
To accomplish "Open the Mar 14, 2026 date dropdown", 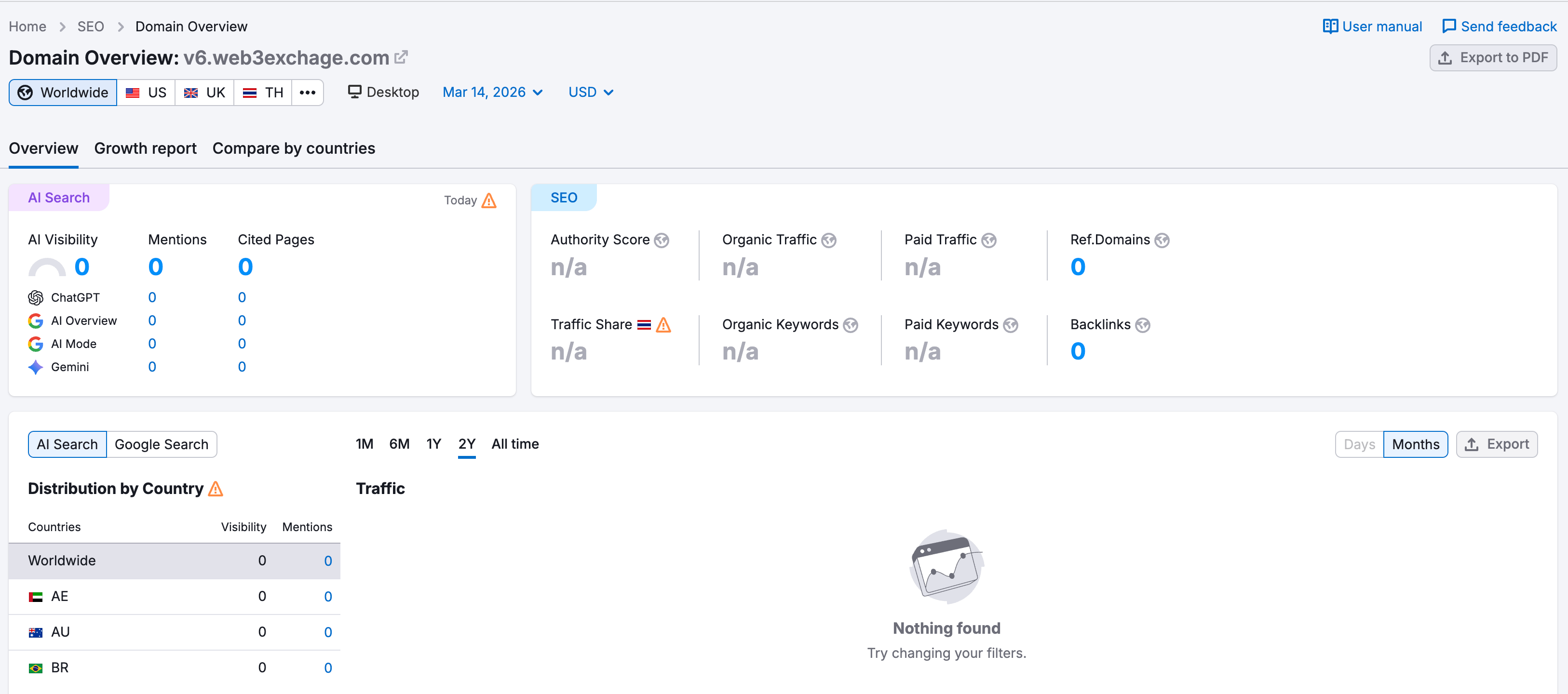I will tap(492, 92).
